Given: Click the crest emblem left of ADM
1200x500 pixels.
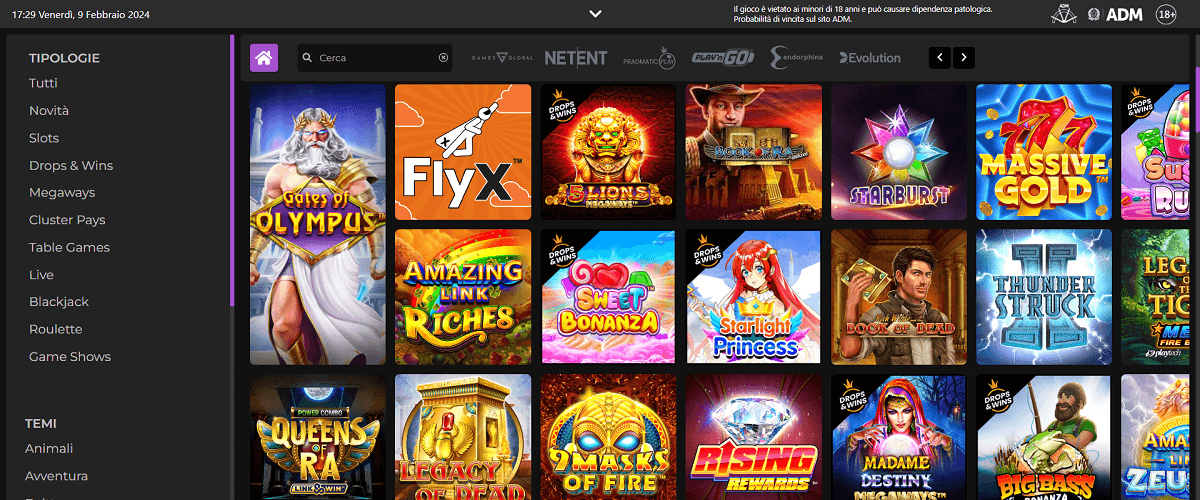Looking at the screenshot, I should click(1094, 14).
